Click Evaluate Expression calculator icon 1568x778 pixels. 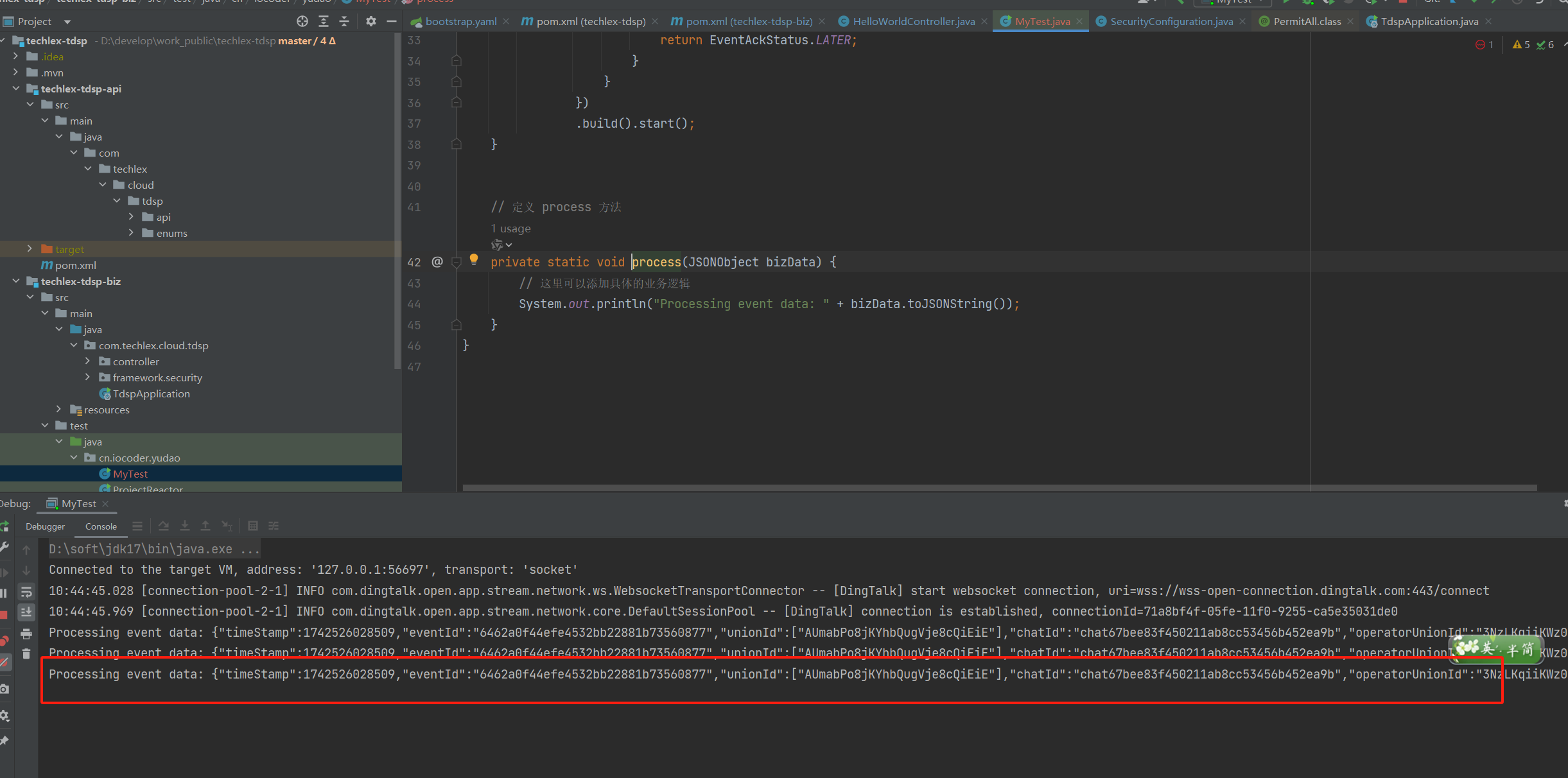tap(253, 526)
